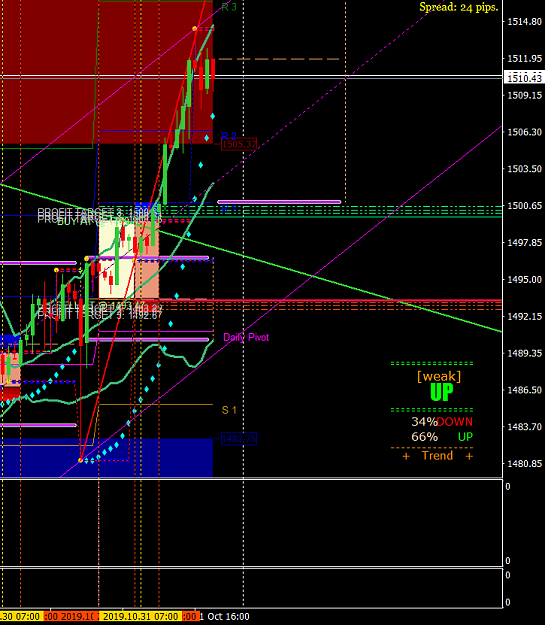
Task: Select the S 1 support label
Action: 229,410
